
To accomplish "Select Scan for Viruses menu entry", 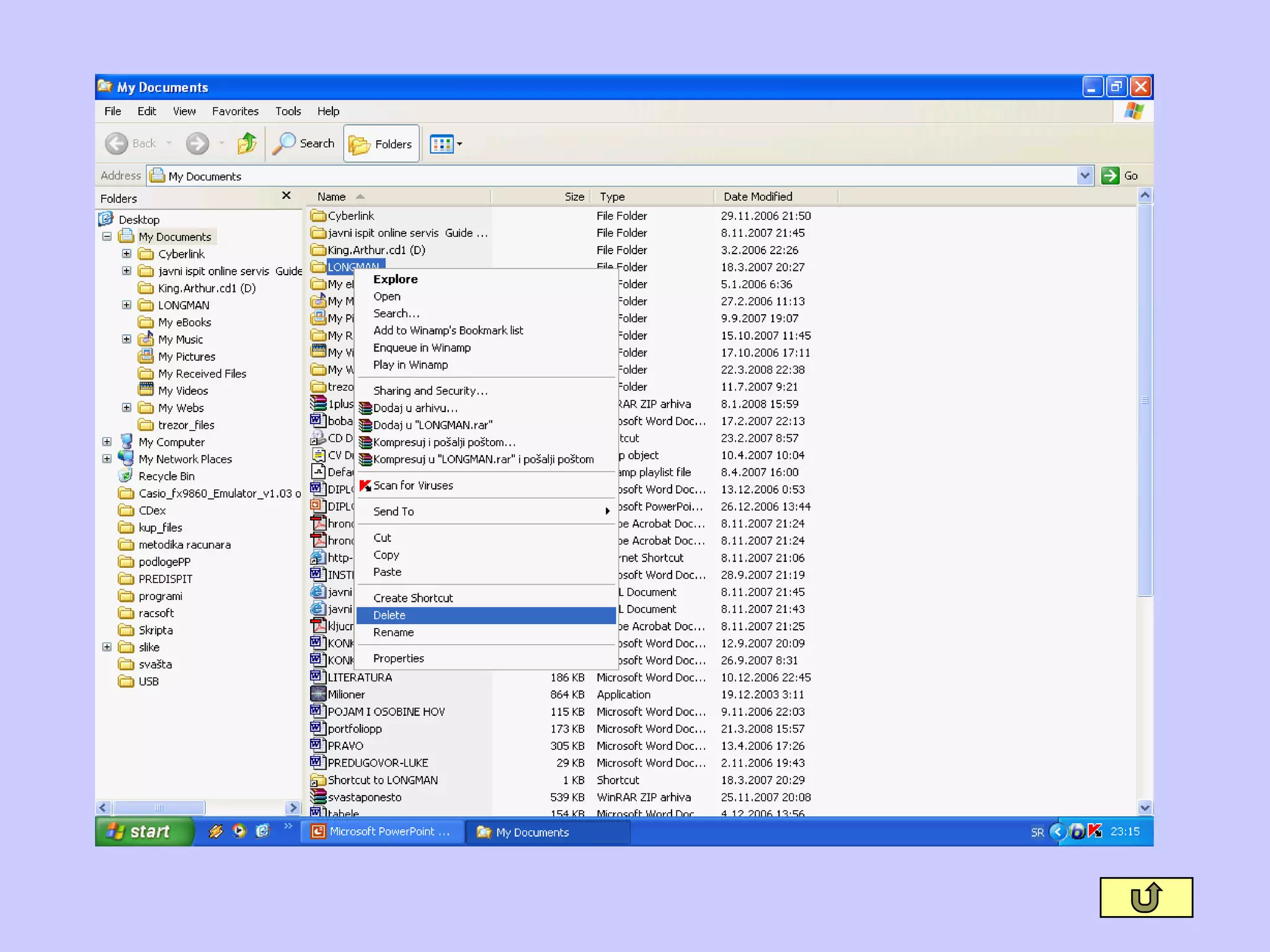I will (x=413, y=485).
